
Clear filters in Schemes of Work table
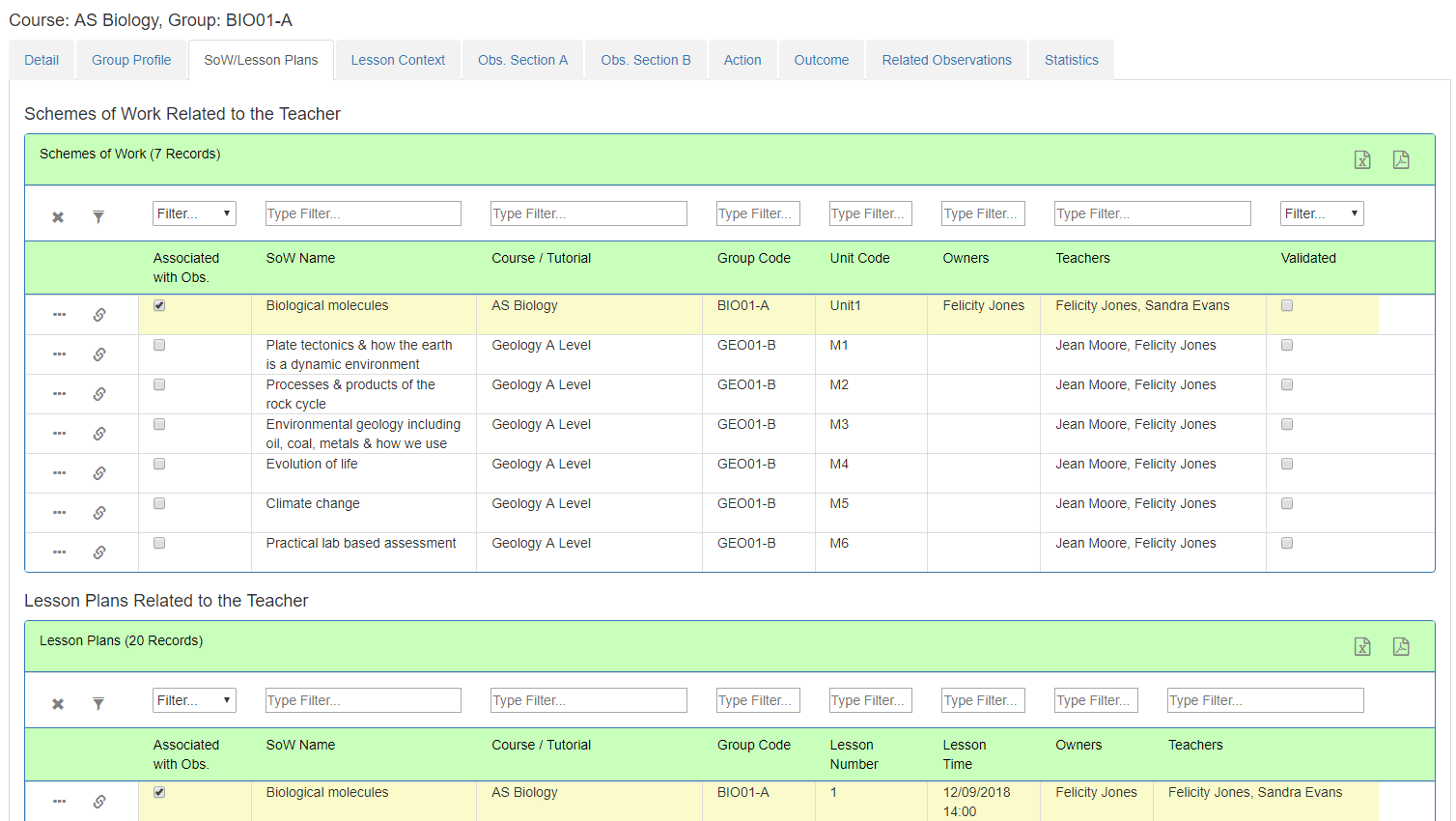click(x=58, y=217)
